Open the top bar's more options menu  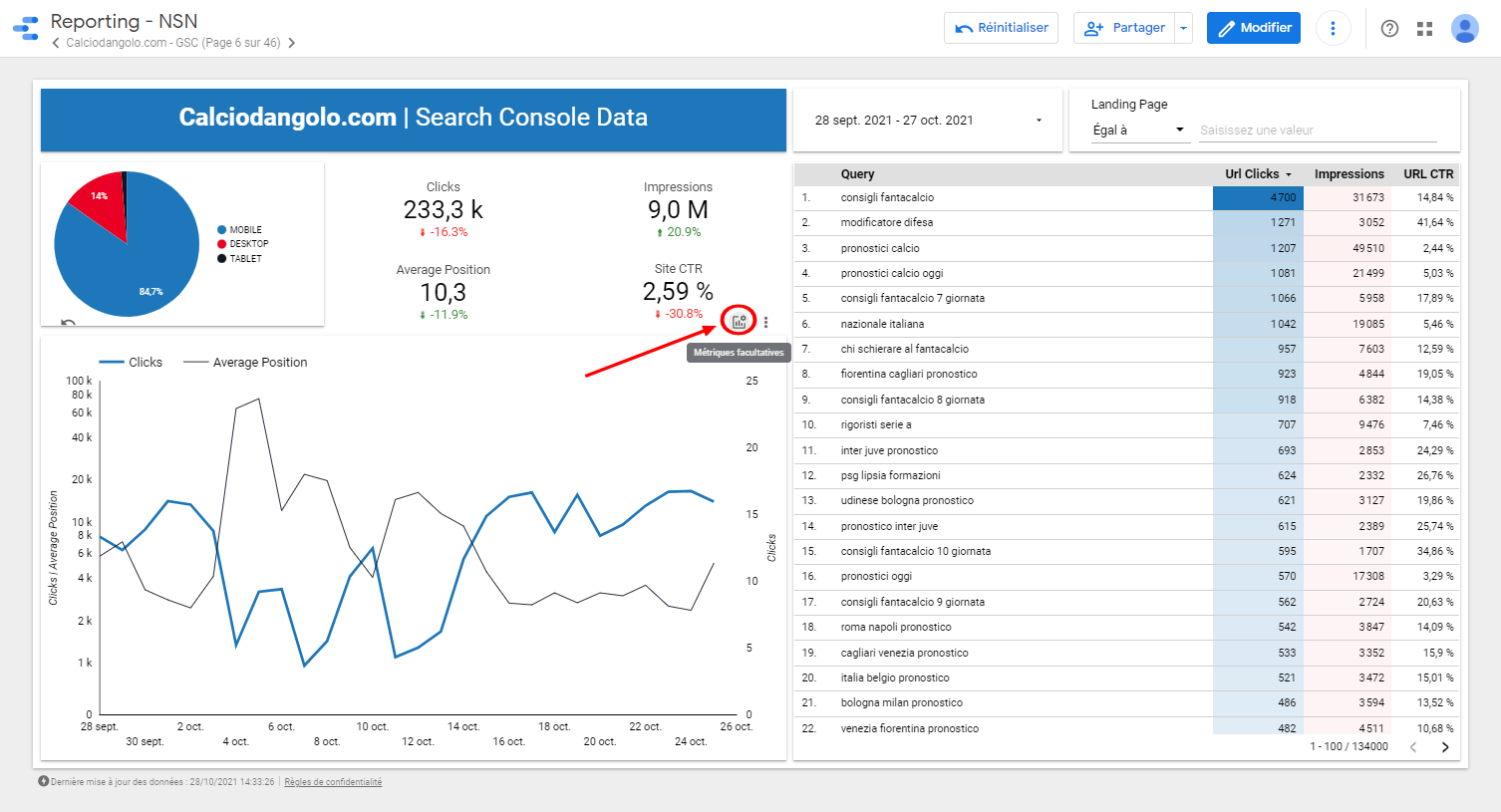click(1333, 28)
